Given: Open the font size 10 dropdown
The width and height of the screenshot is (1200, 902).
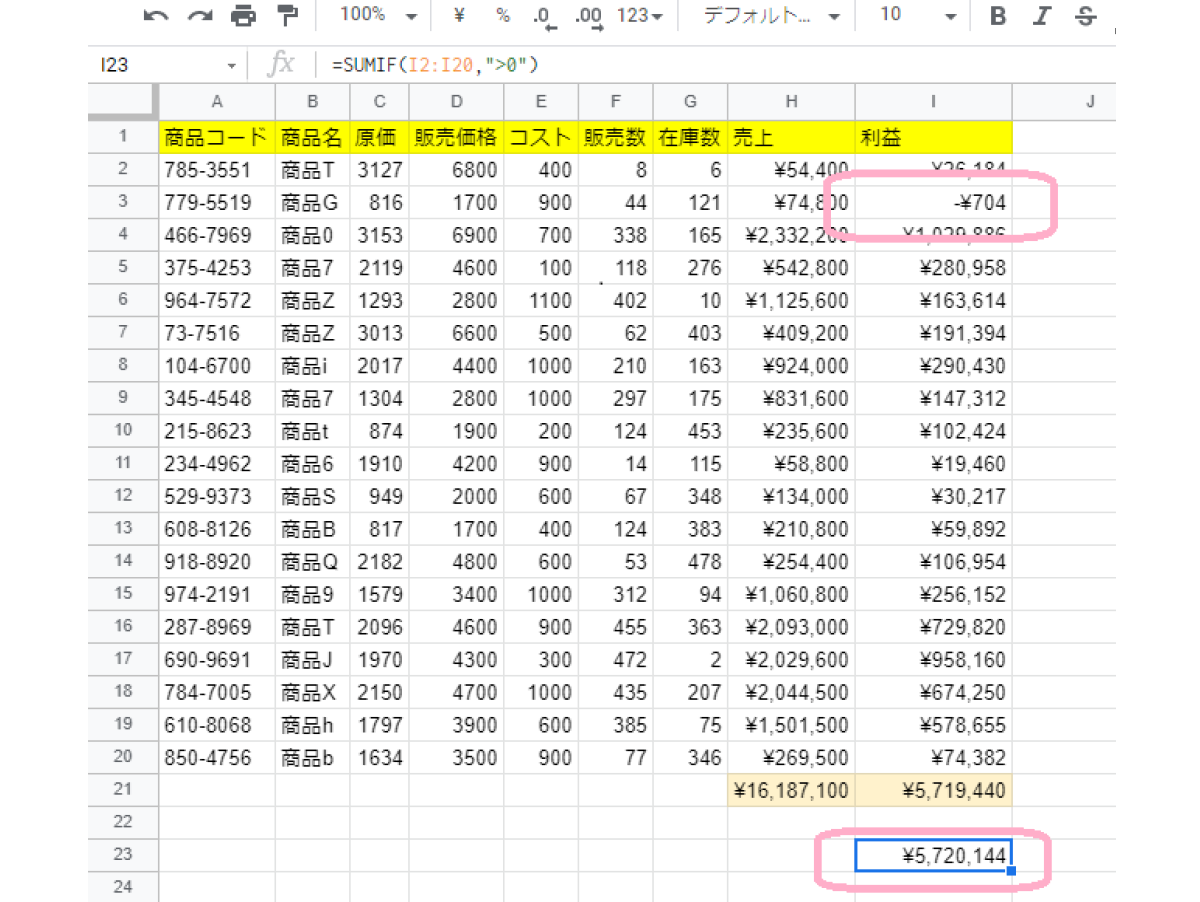Looking at the screenshot, I should (919, 15).
